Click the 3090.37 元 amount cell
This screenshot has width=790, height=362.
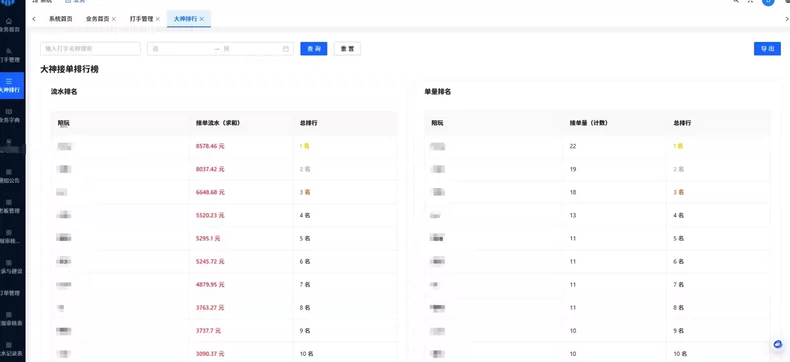tap(210, 354)
